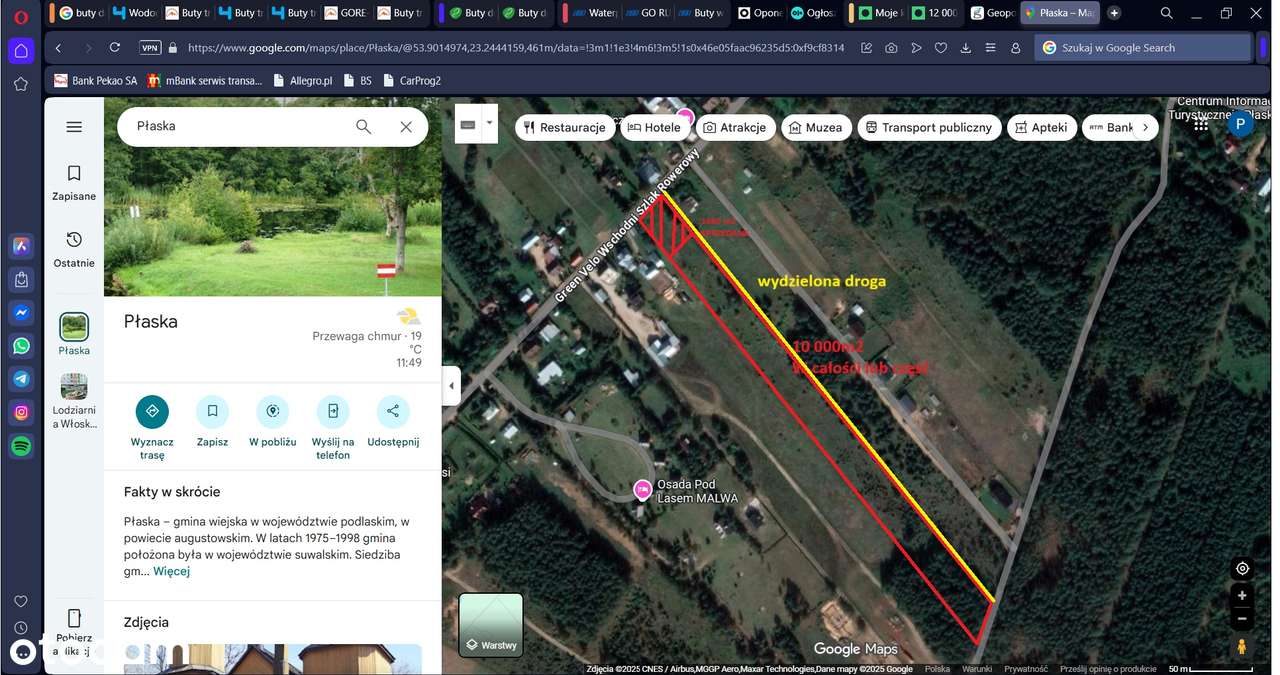Viewport: 1280px width, 675px height.
Task: Click the keyboard input tool icon on the map
Action: (467, 124)
